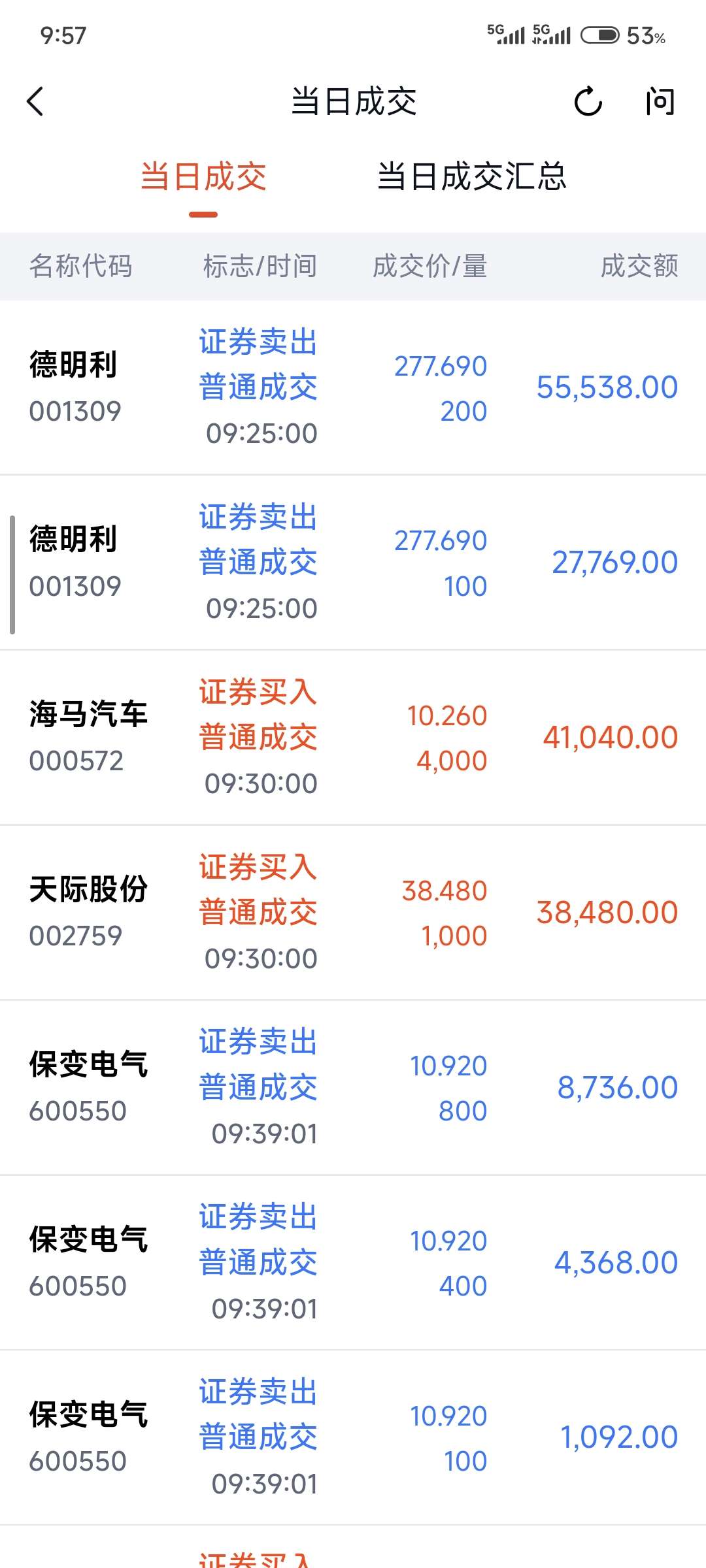Tap the 成交额 column header

point(639,267)
